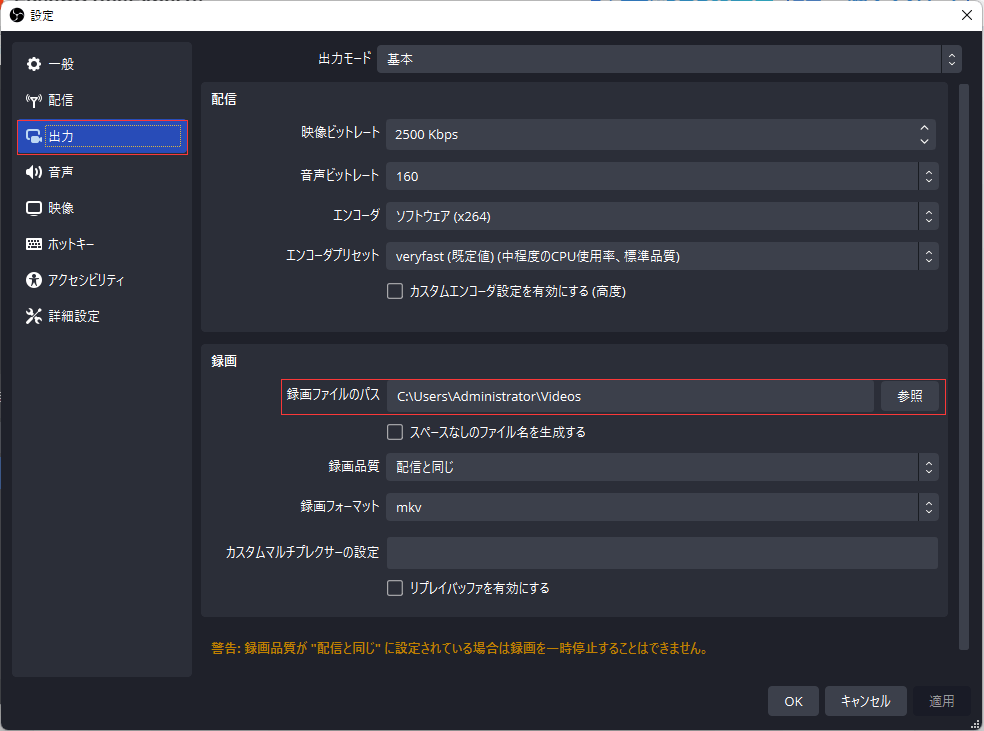The width and height of the screenshot is (984, 731).
Task: Select the Stream (配信) antenna icon
Action: [34, 100]
